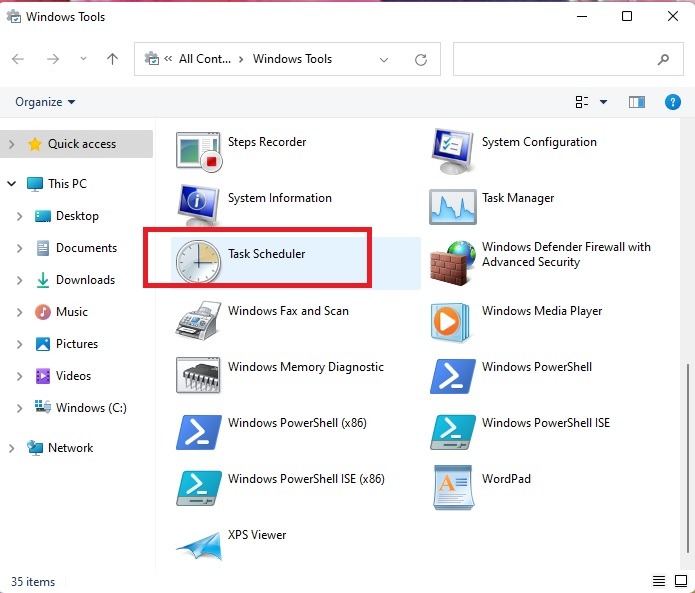Select Music in navigation pane

(71, 312)
